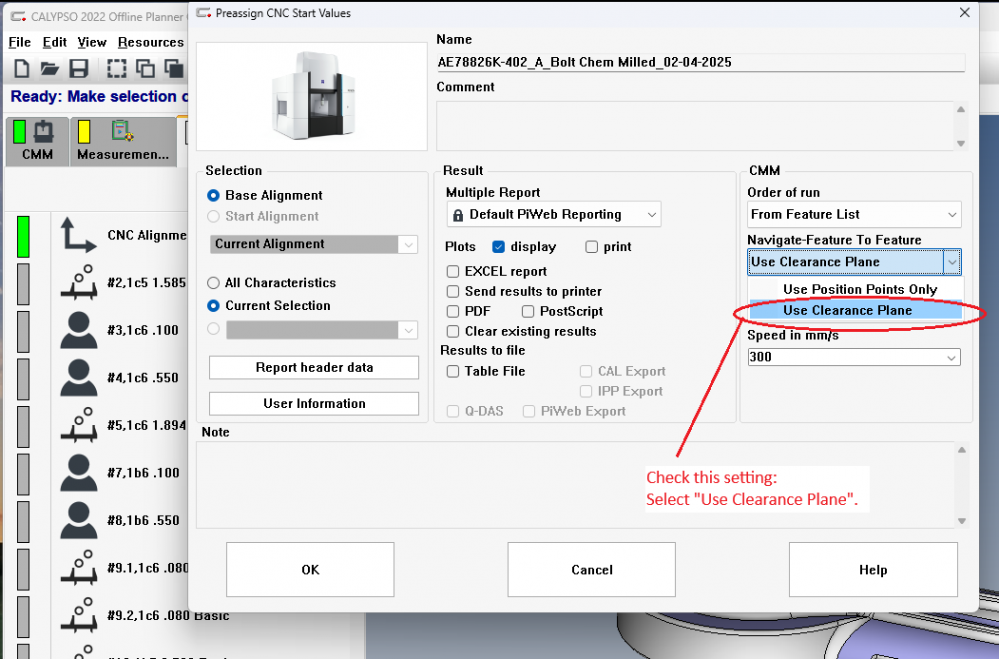The image size is (999, 659).
Task: Tick the Clear existing results checkbox
Action: (x=454, y=331)
